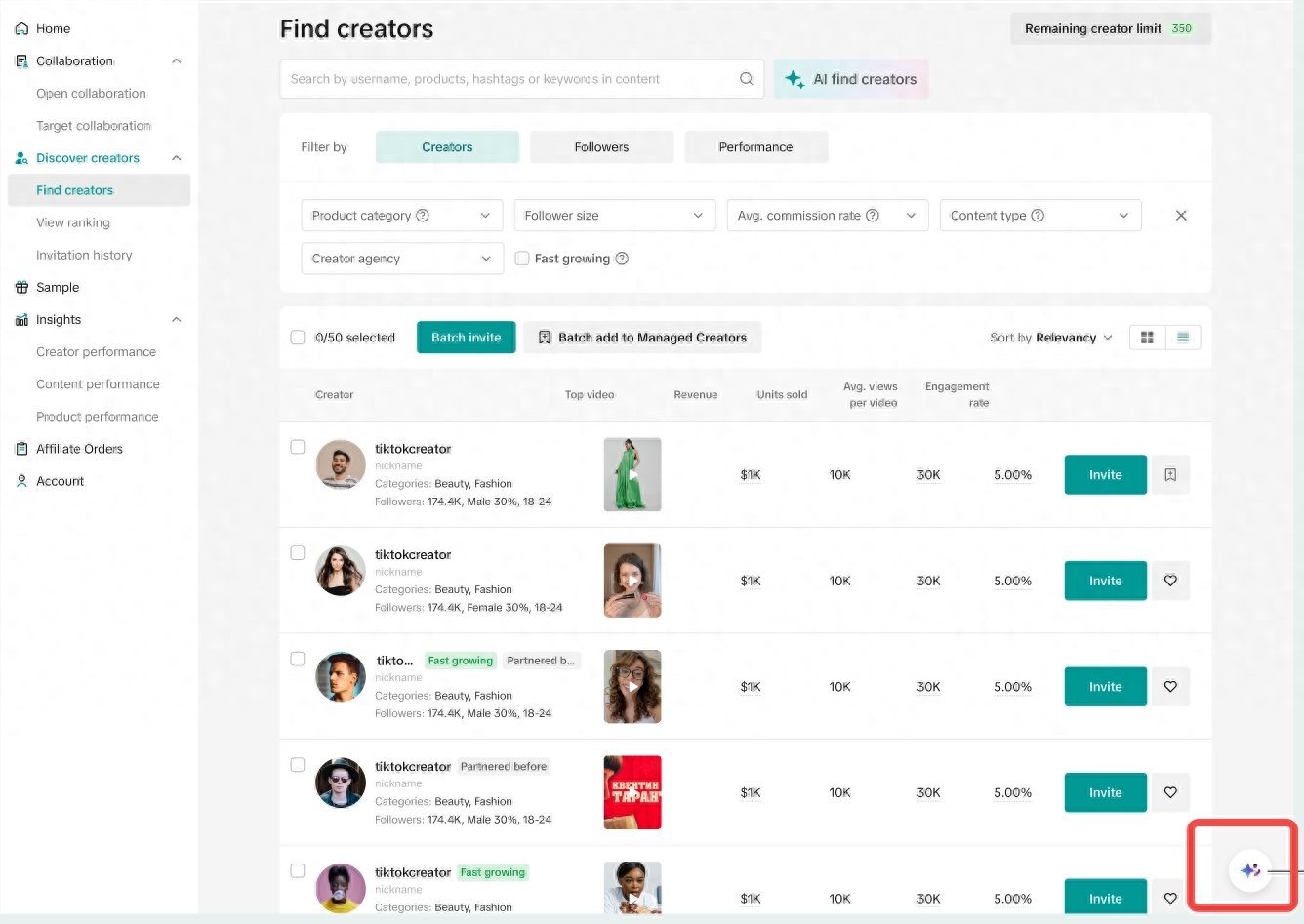Toggle the 0/50 selected select-all checkbox
Viewport: 1304px width, 924px height.
[x=298, y=338]
